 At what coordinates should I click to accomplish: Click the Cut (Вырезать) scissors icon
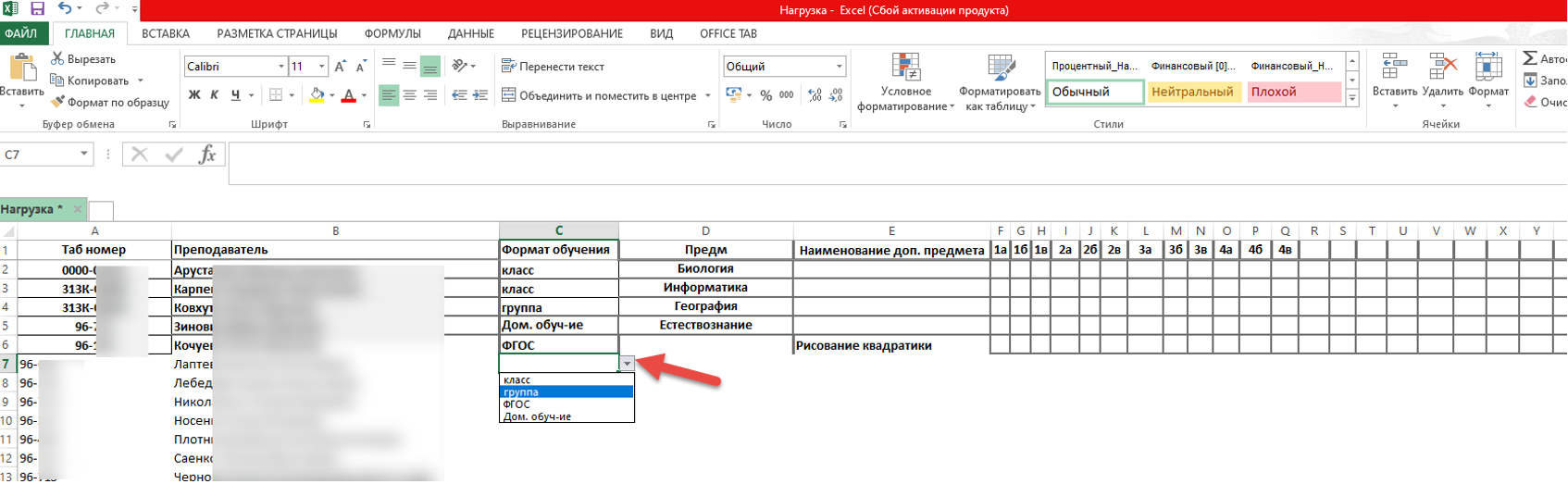[x=57, y=59]
